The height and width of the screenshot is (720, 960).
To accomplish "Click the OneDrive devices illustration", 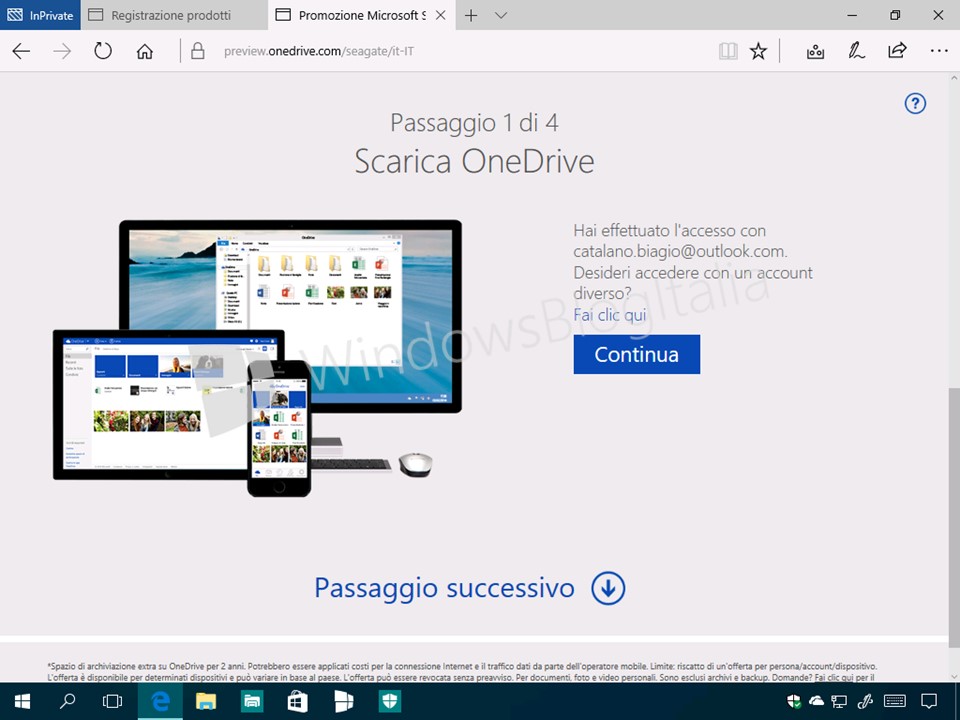I will (x=258, y=358).
